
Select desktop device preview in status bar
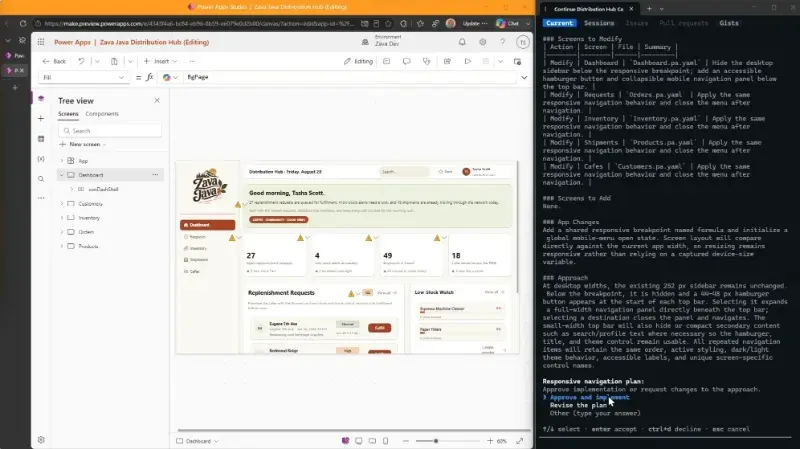click(x=359, y=441)
